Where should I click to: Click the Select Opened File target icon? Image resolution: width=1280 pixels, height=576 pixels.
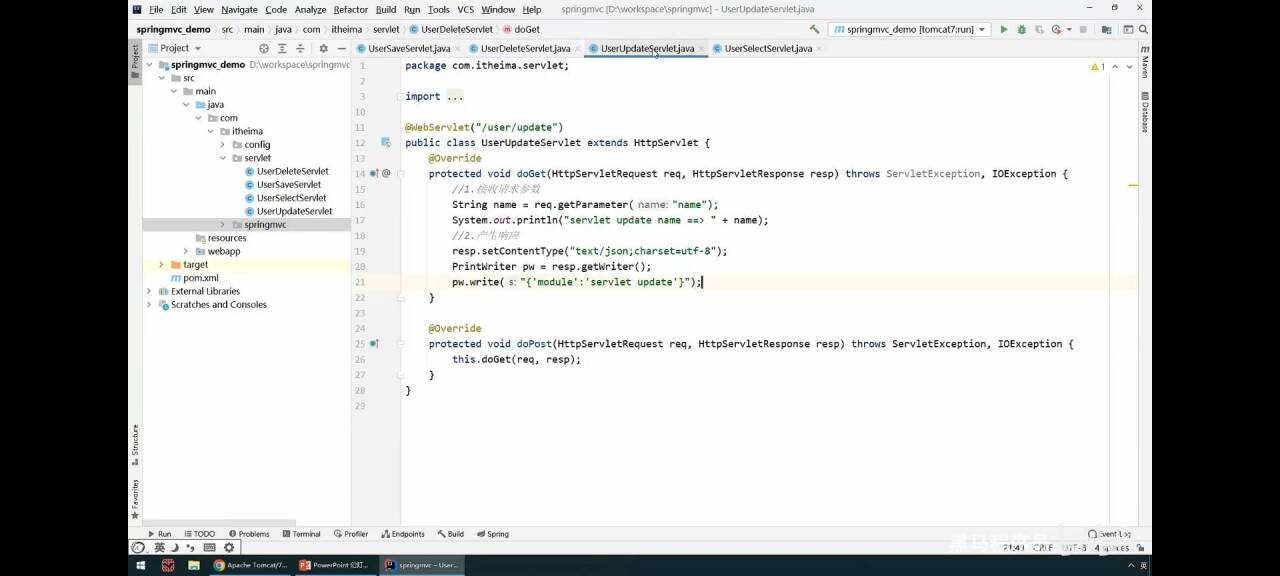click(264, 48)
